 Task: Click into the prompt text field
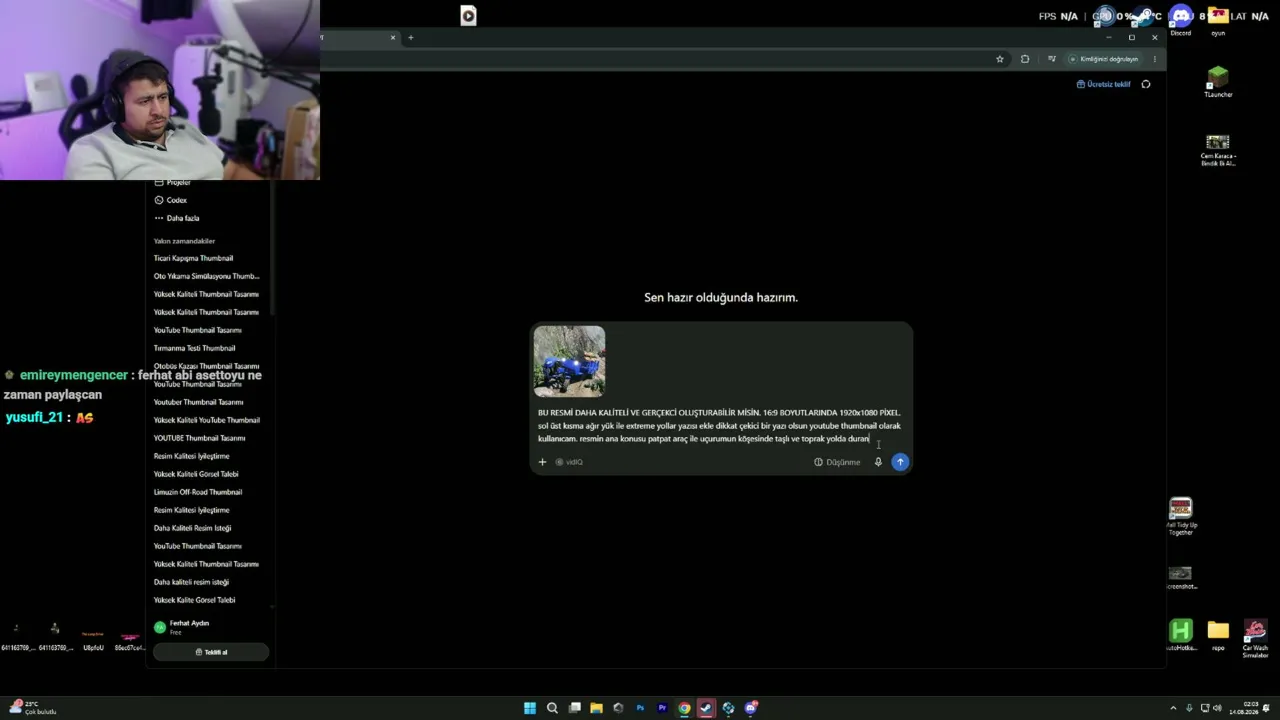719,425
